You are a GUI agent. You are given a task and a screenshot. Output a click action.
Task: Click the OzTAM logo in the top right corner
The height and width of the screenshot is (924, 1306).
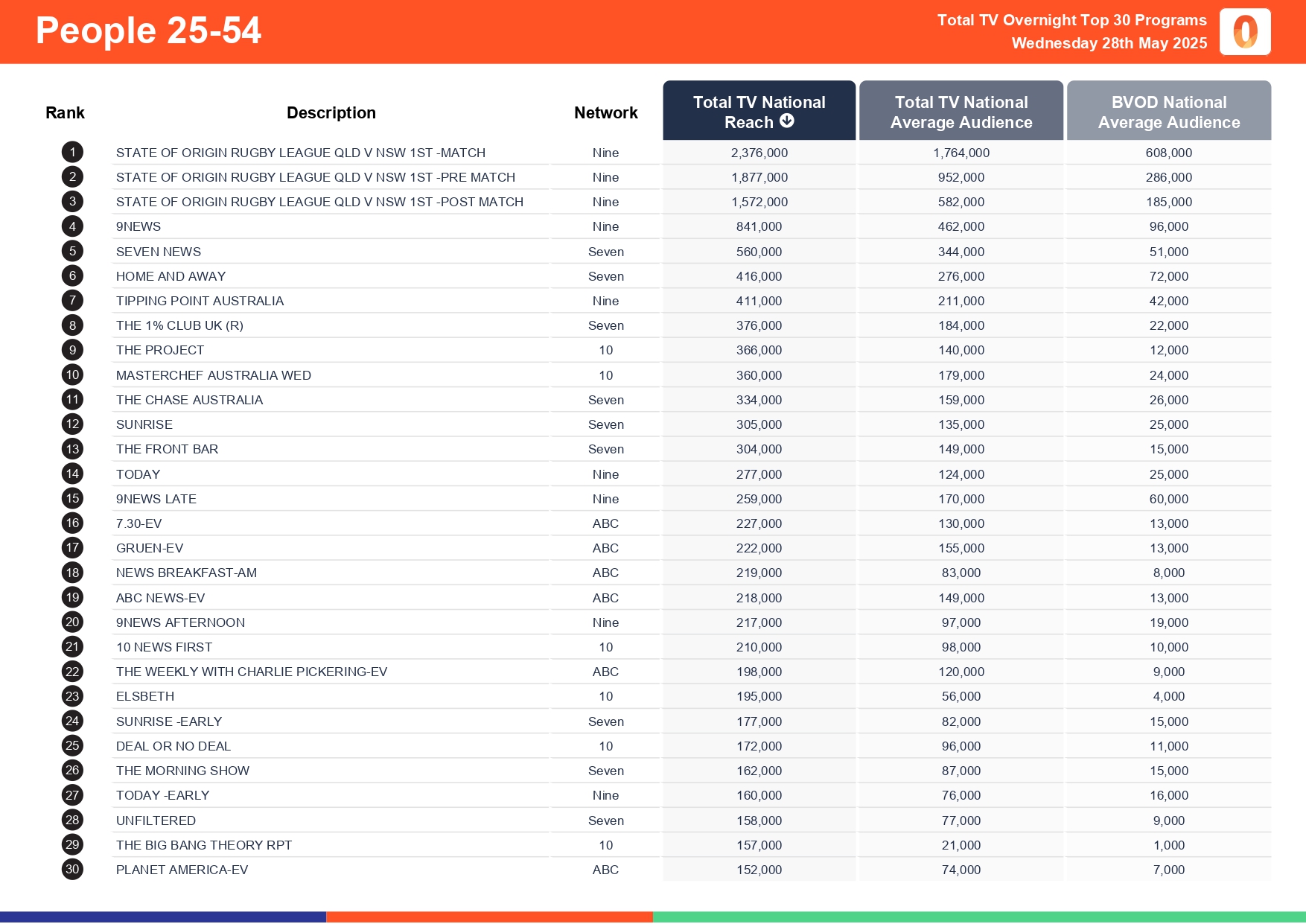[1245, 31]
